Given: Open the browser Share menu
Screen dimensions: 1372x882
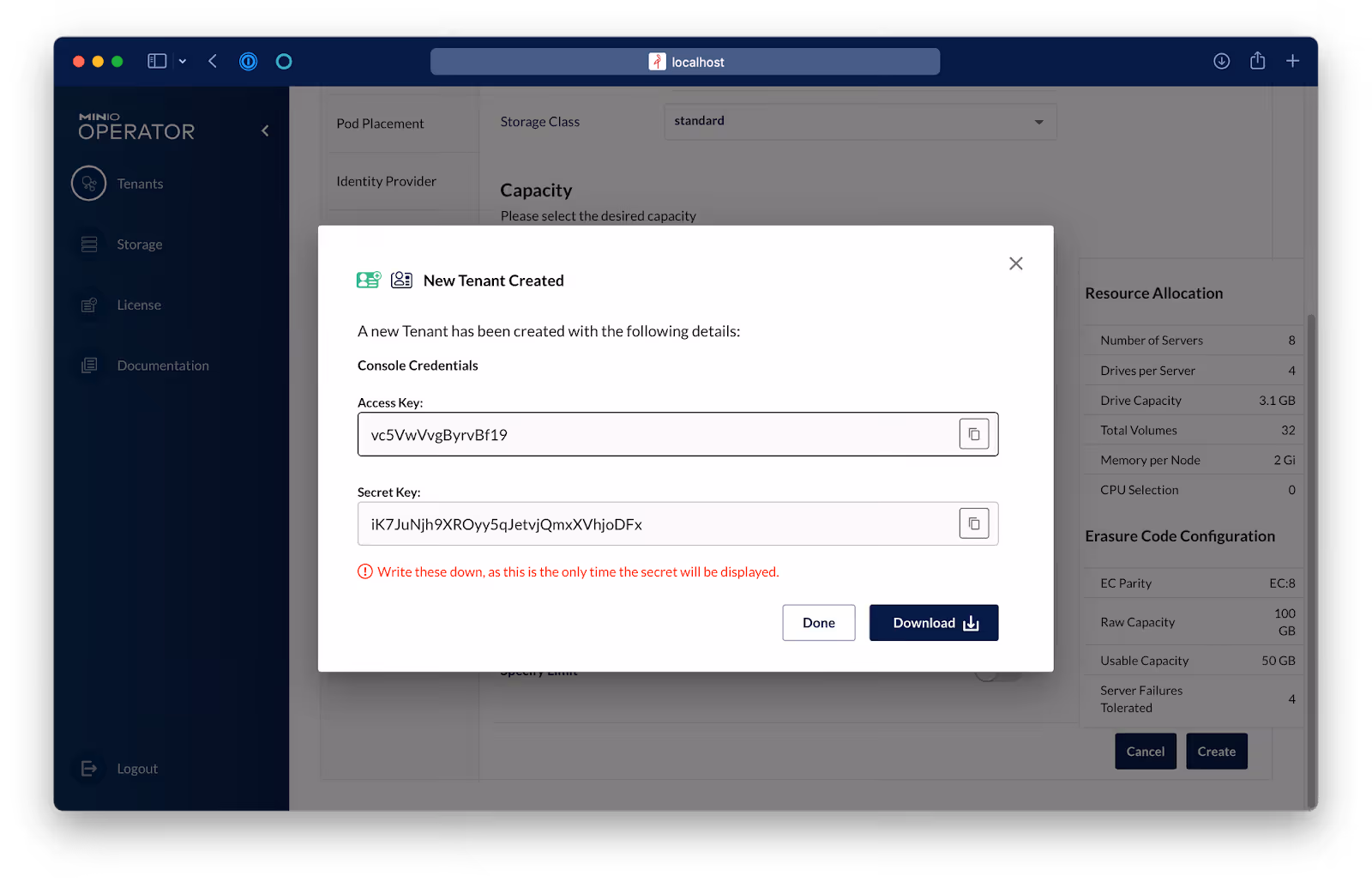Looking at the screenshot, I should tap(1257, 60).
